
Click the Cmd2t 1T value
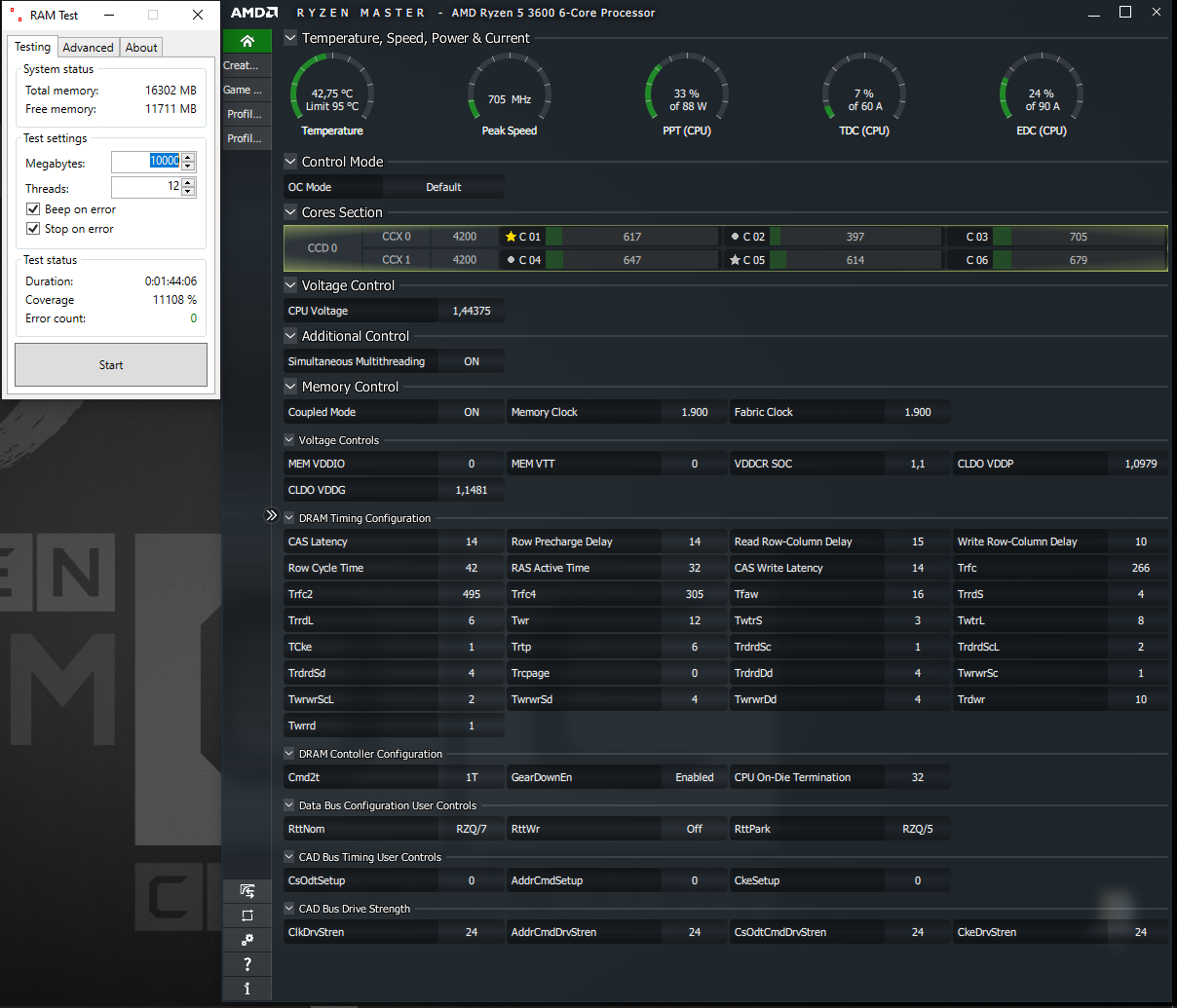pyautogui.click(x=472, y=777)
